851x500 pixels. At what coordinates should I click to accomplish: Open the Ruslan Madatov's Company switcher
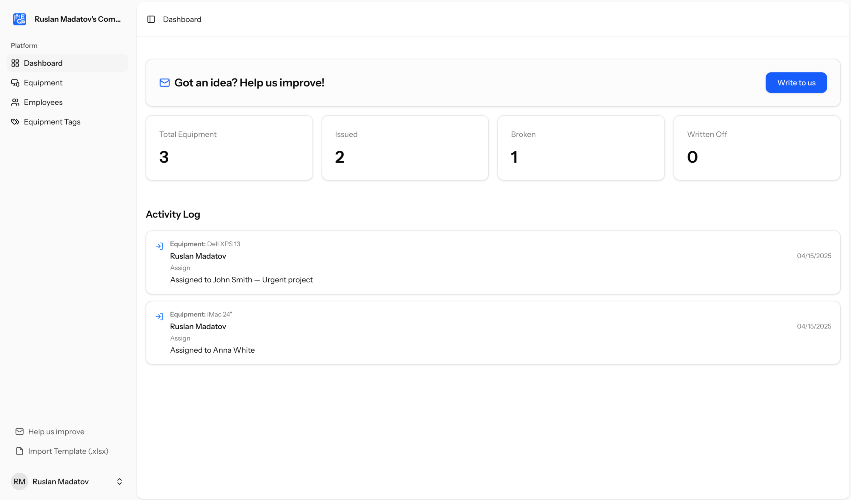67,19
